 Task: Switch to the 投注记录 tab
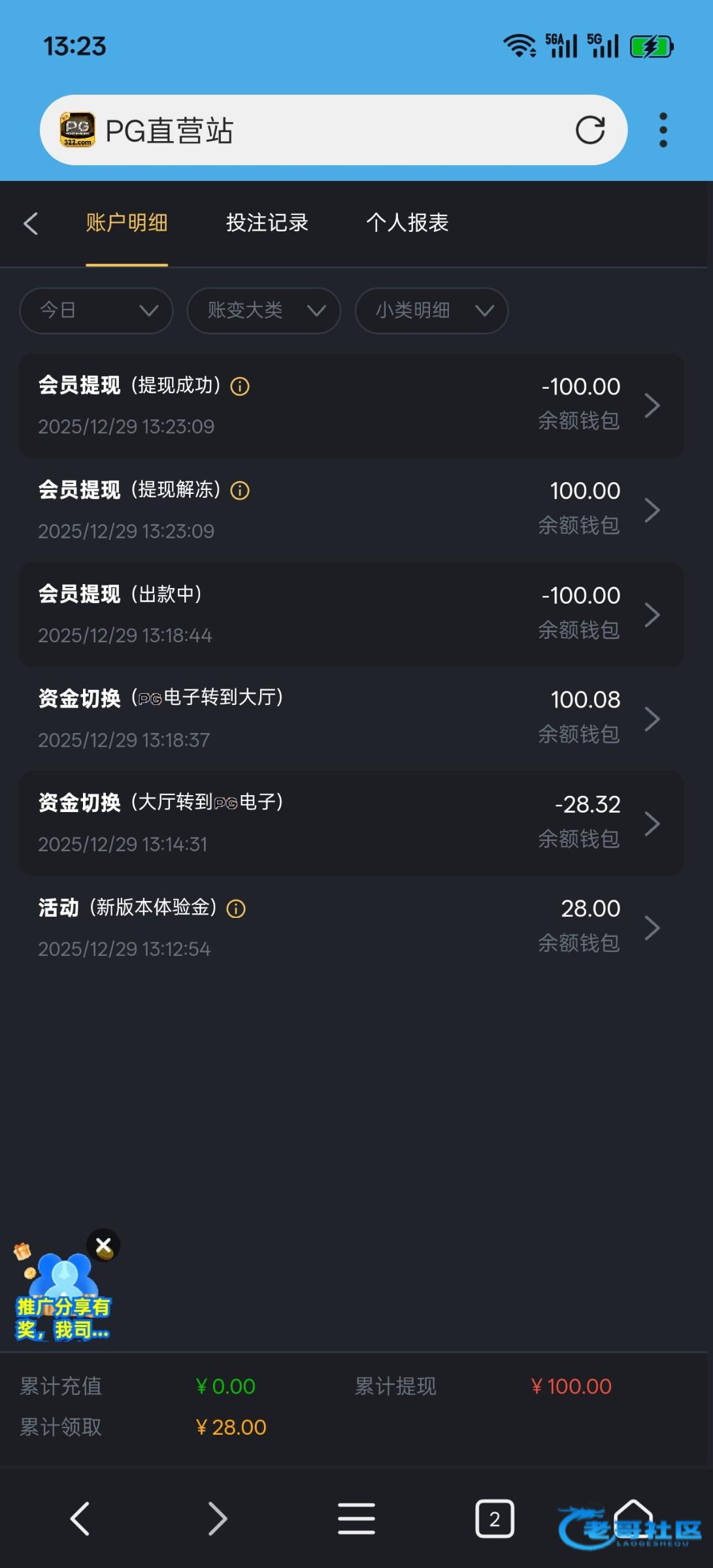(267, 223)
